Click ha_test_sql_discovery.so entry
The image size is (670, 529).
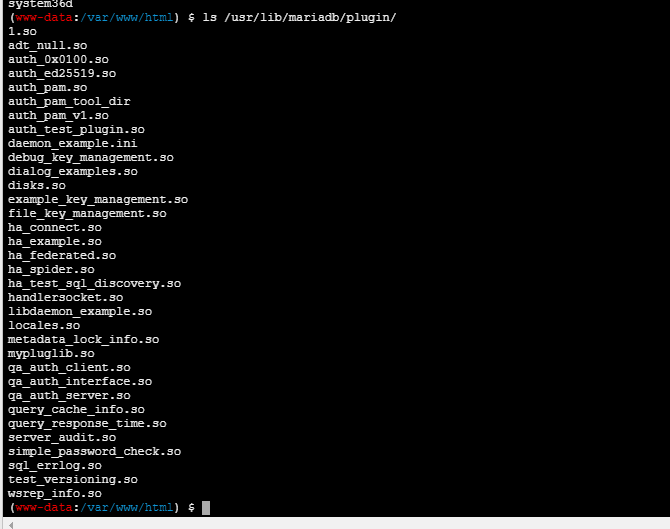(94, 284)
